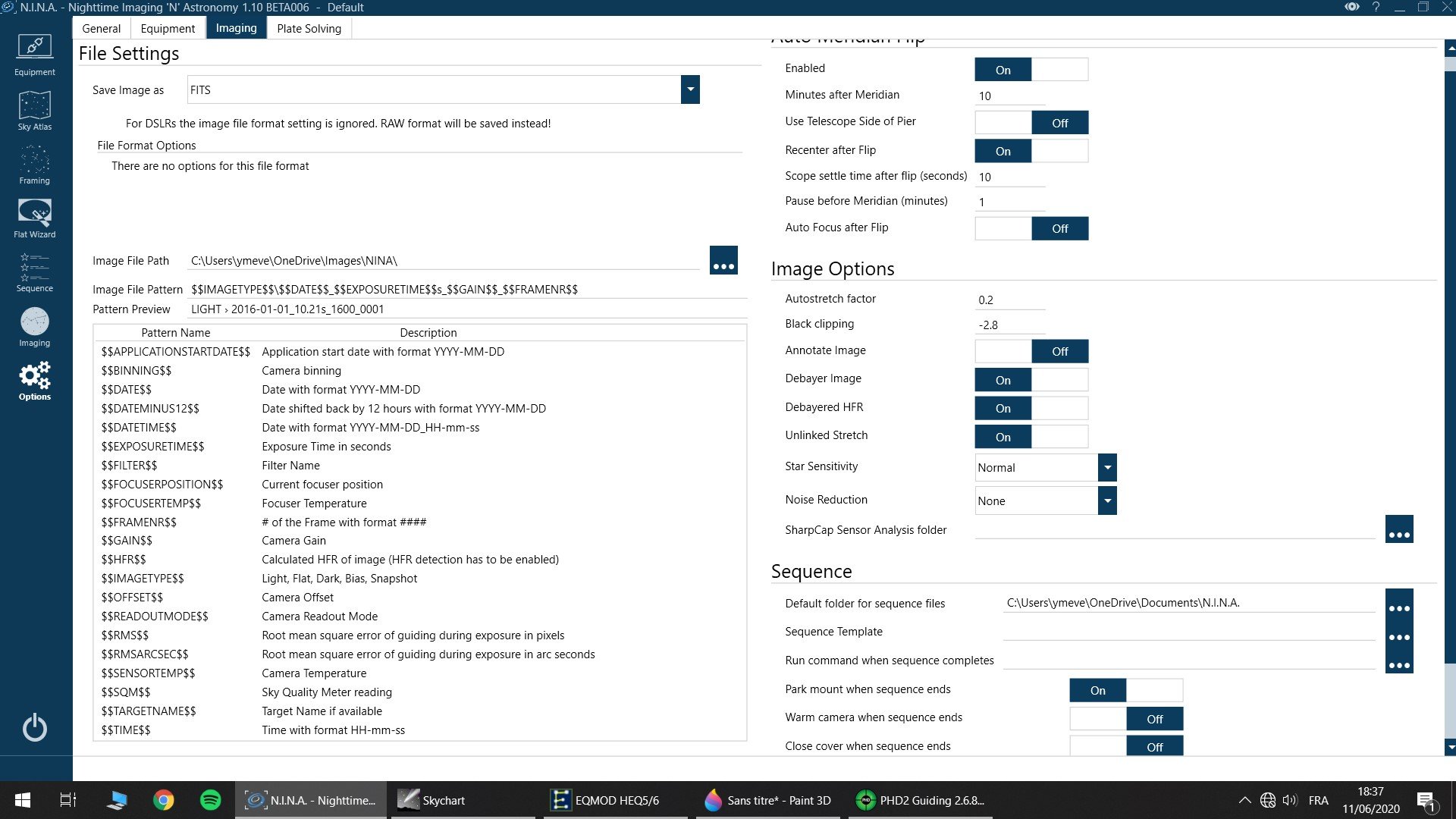1456x819 pixels.
Task: Expand the Save Image as dropdown
Action: pos(690,89)
